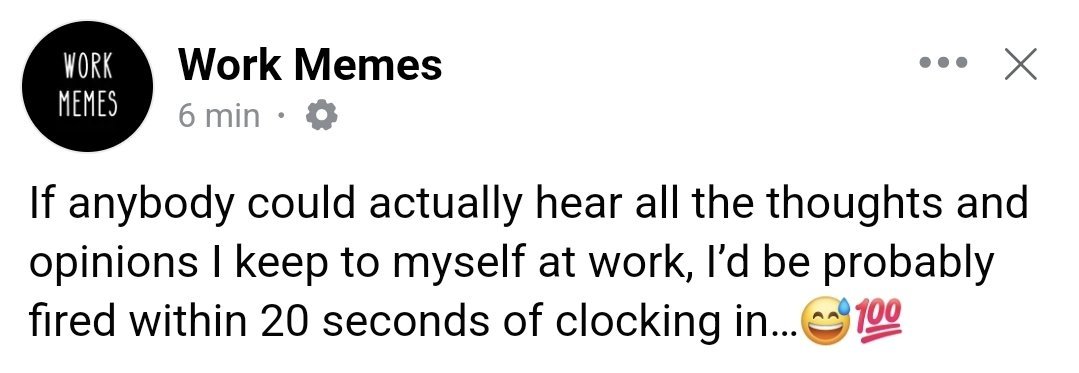1079x373 pixels.
Task: Select the first line starting 'If anybody'
Action: tap(528, 205)
